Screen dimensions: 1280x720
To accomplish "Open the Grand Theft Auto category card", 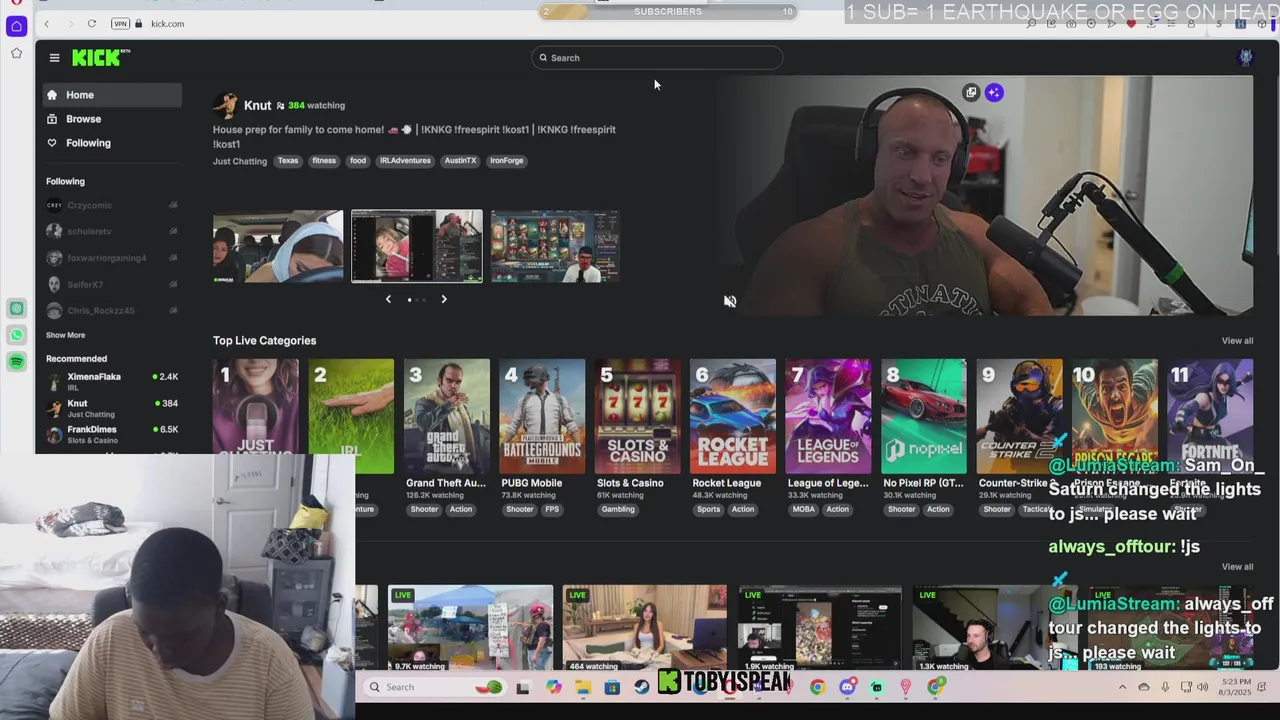I will pyautogui.click(x=447, y=416).
